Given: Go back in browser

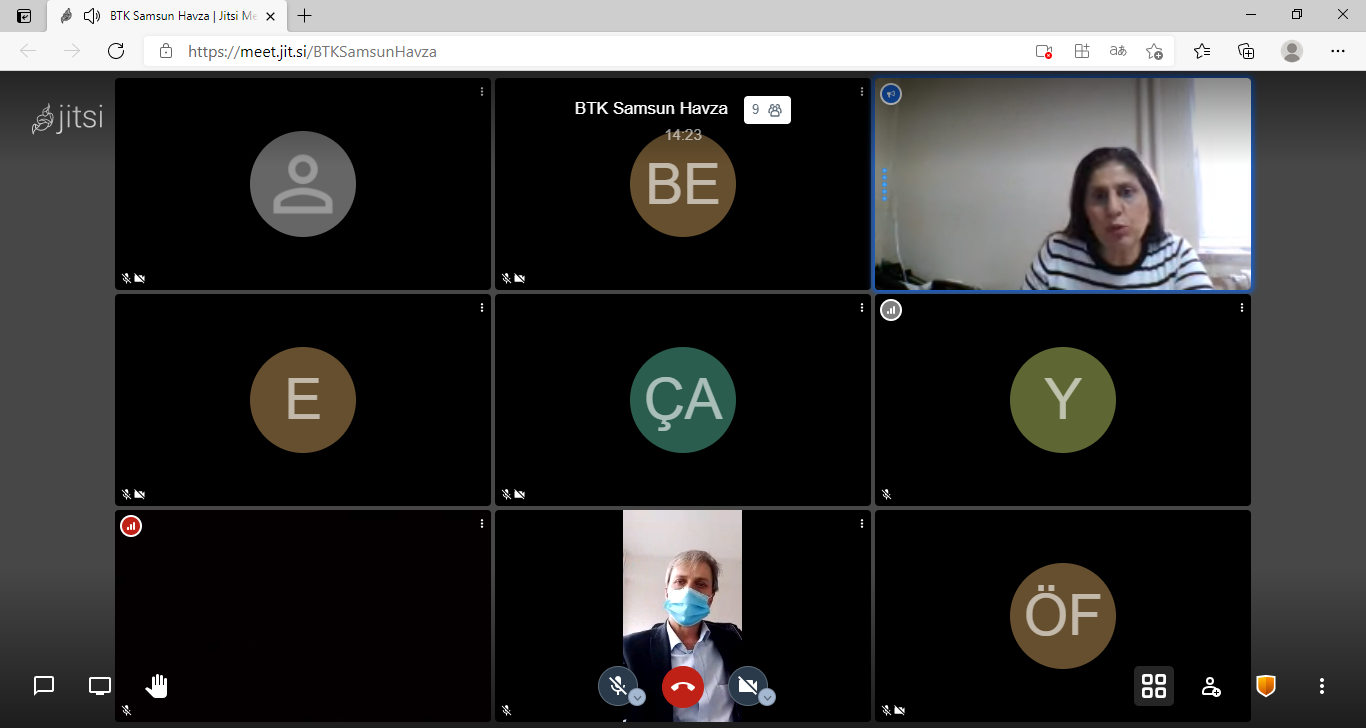Looking at the screenshot, I should pos(28,51).
